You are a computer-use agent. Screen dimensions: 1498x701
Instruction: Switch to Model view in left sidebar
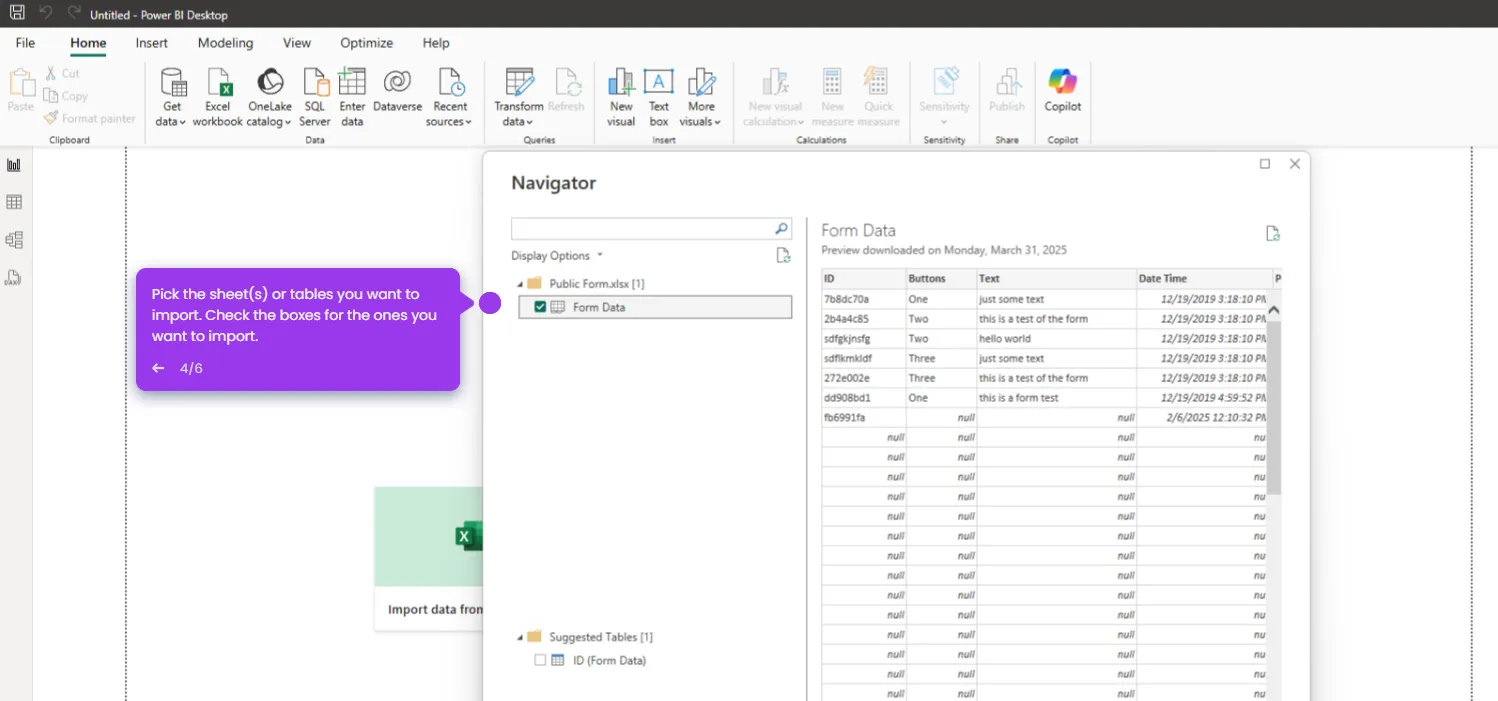click(x=14, y=240)
